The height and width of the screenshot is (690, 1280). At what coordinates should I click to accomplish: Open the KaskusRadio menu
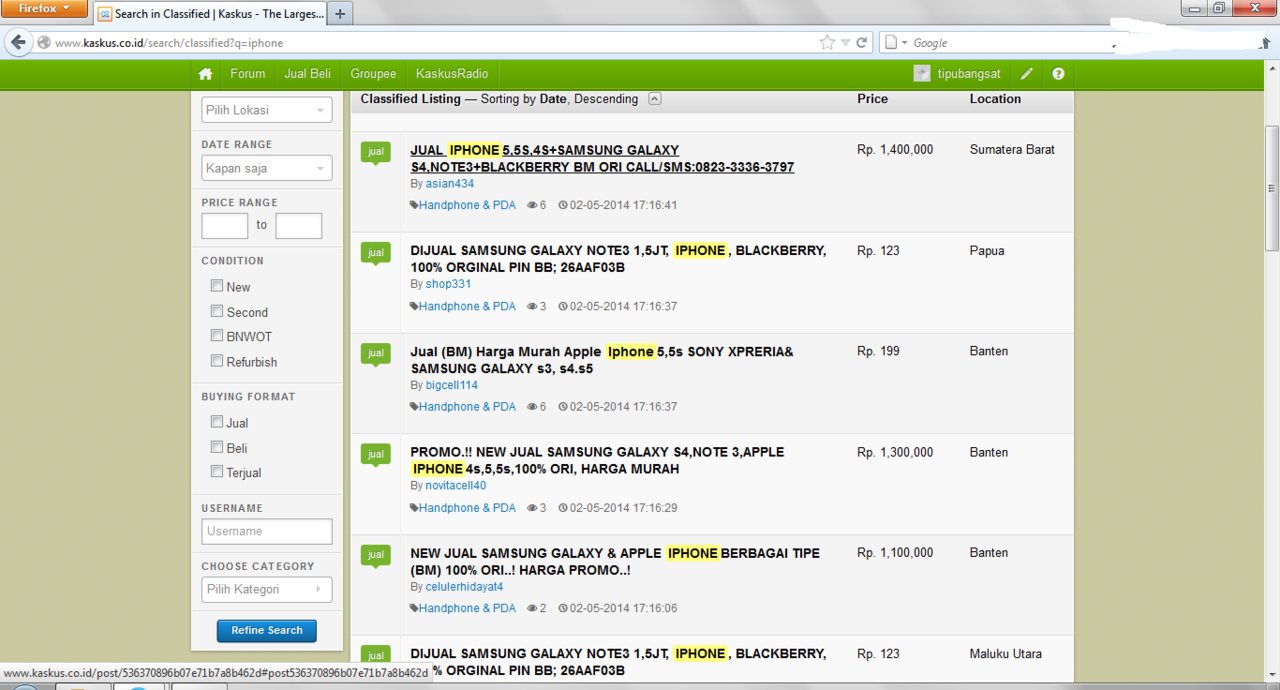[452, 74]
